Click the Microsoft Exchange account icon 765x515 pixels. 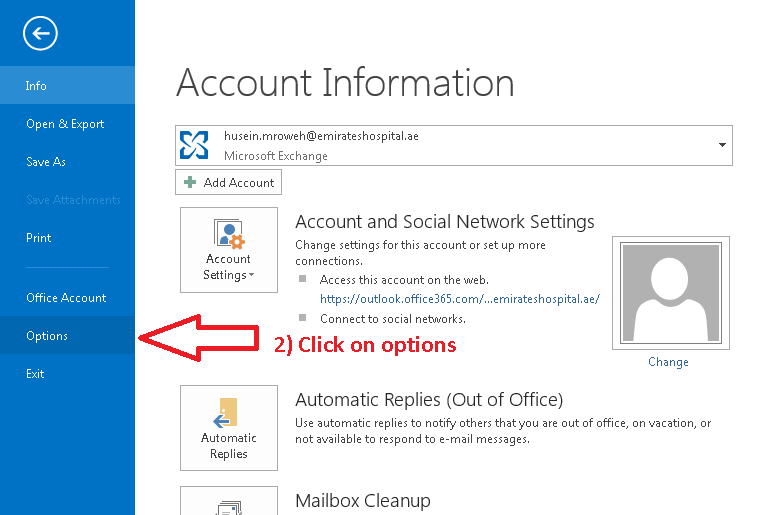pos(194,145)
